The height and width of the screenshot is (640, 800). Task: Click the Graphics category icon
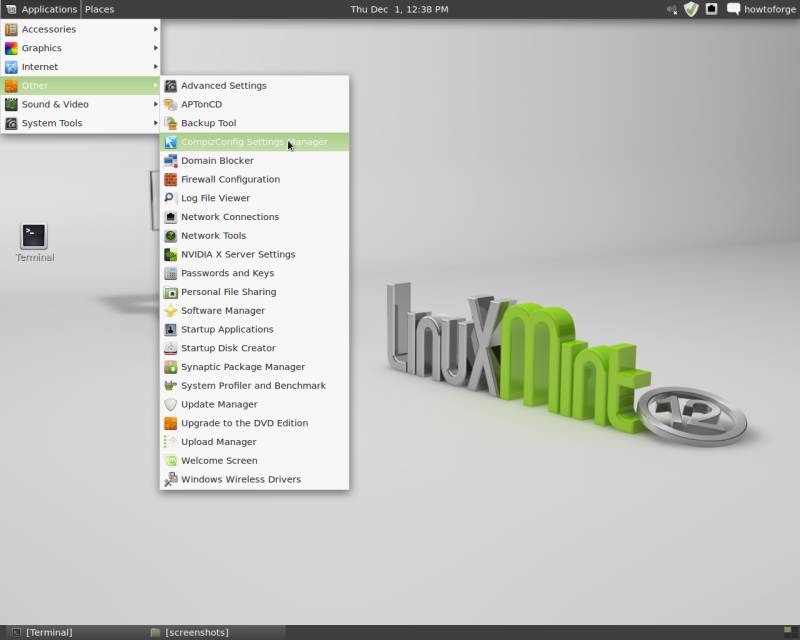click(x=11, y=48)
